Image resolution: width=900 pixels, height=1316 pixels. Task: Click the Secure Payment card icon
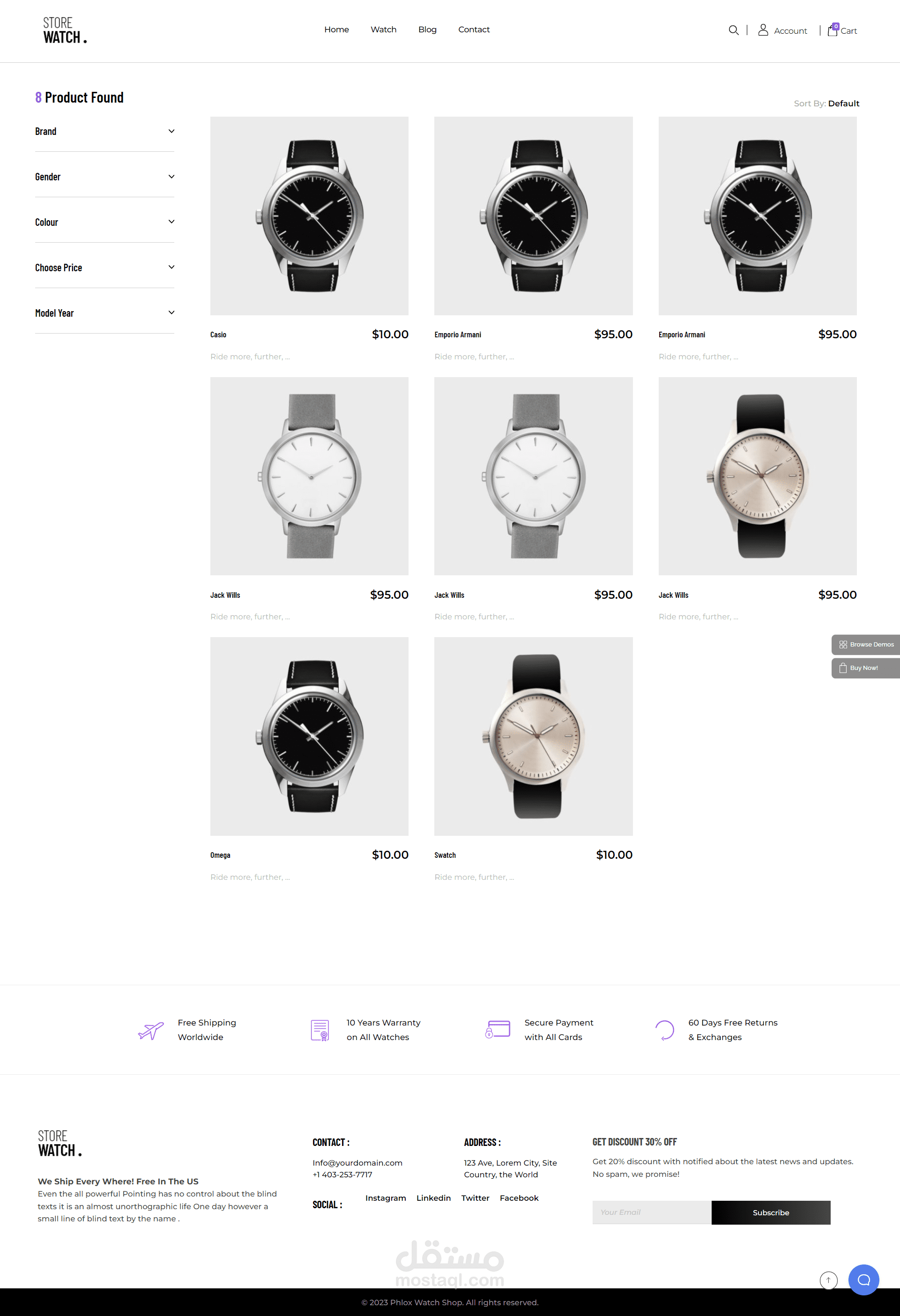coord(498,1029)
